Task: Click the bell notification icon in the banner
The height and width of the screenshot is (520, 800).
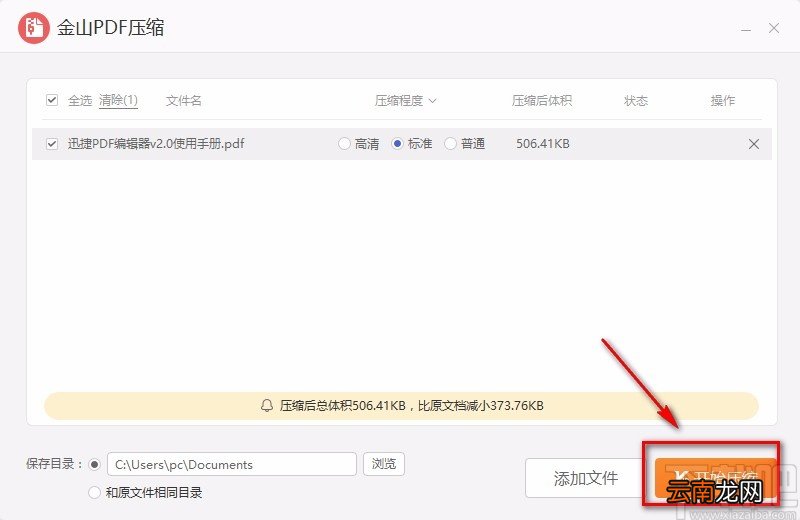Action: [267, 406]
